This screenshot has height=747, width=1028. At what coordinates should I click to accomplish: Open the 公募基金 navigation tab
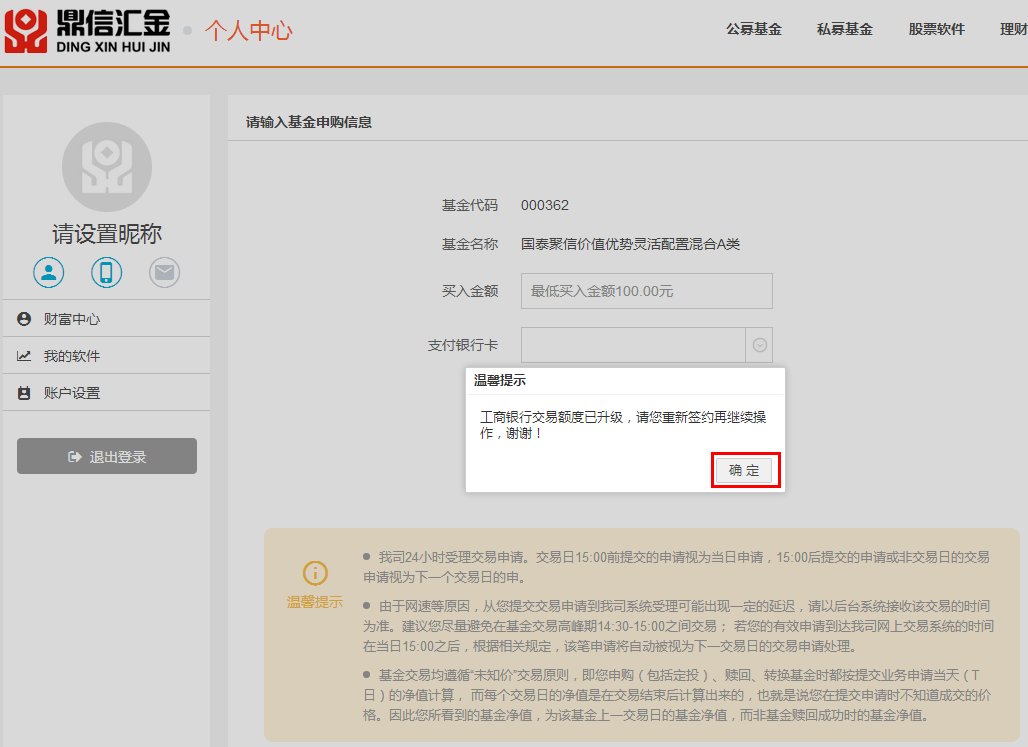tap(753, 29)
